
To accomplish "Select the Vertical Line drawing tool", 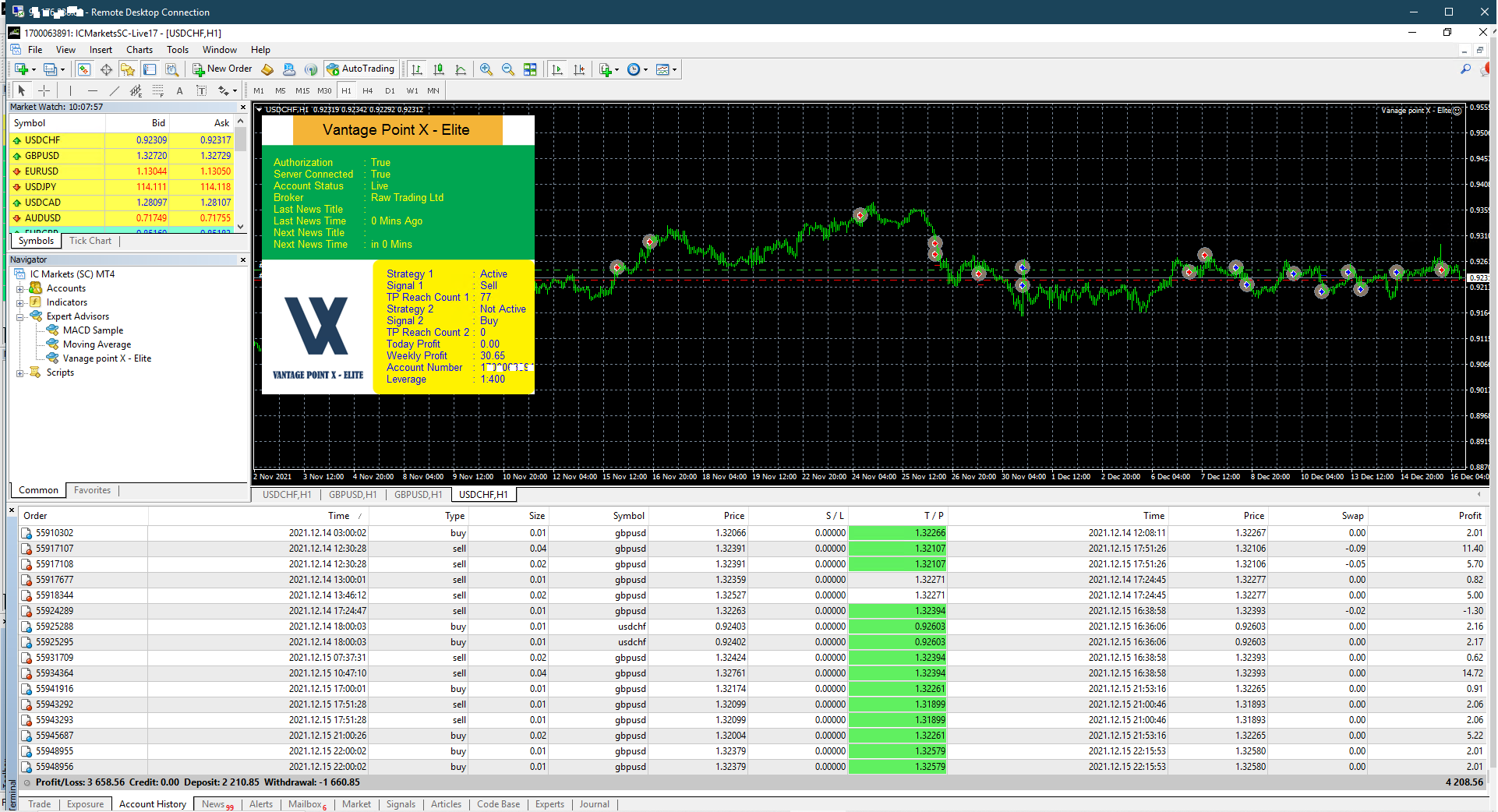I will (x=70, y=90).
